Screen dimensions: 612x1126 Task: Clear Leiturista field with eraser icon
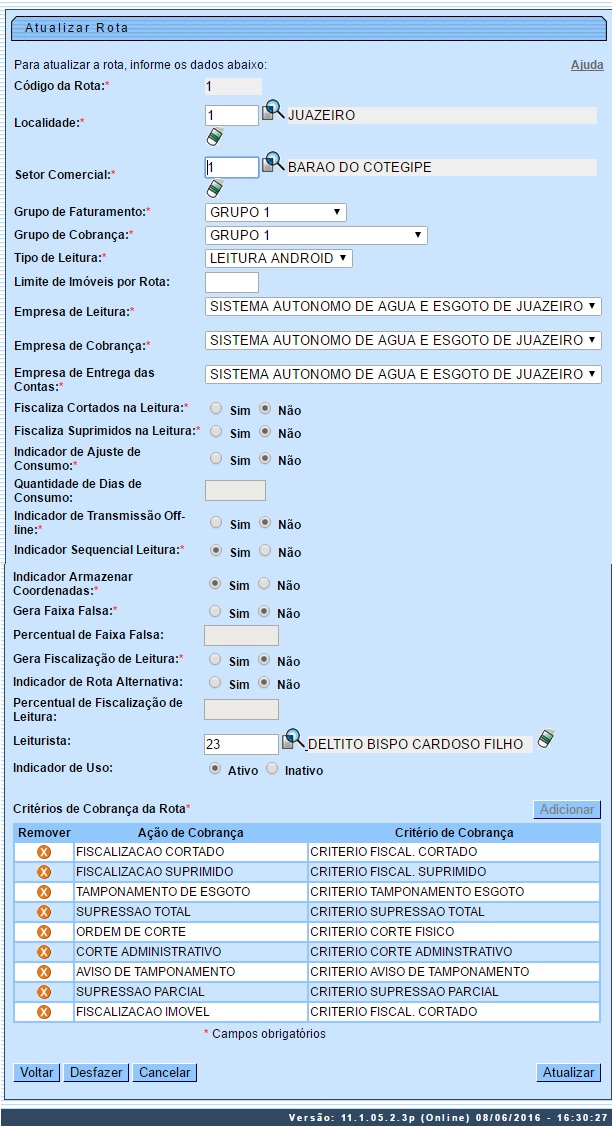547,739
